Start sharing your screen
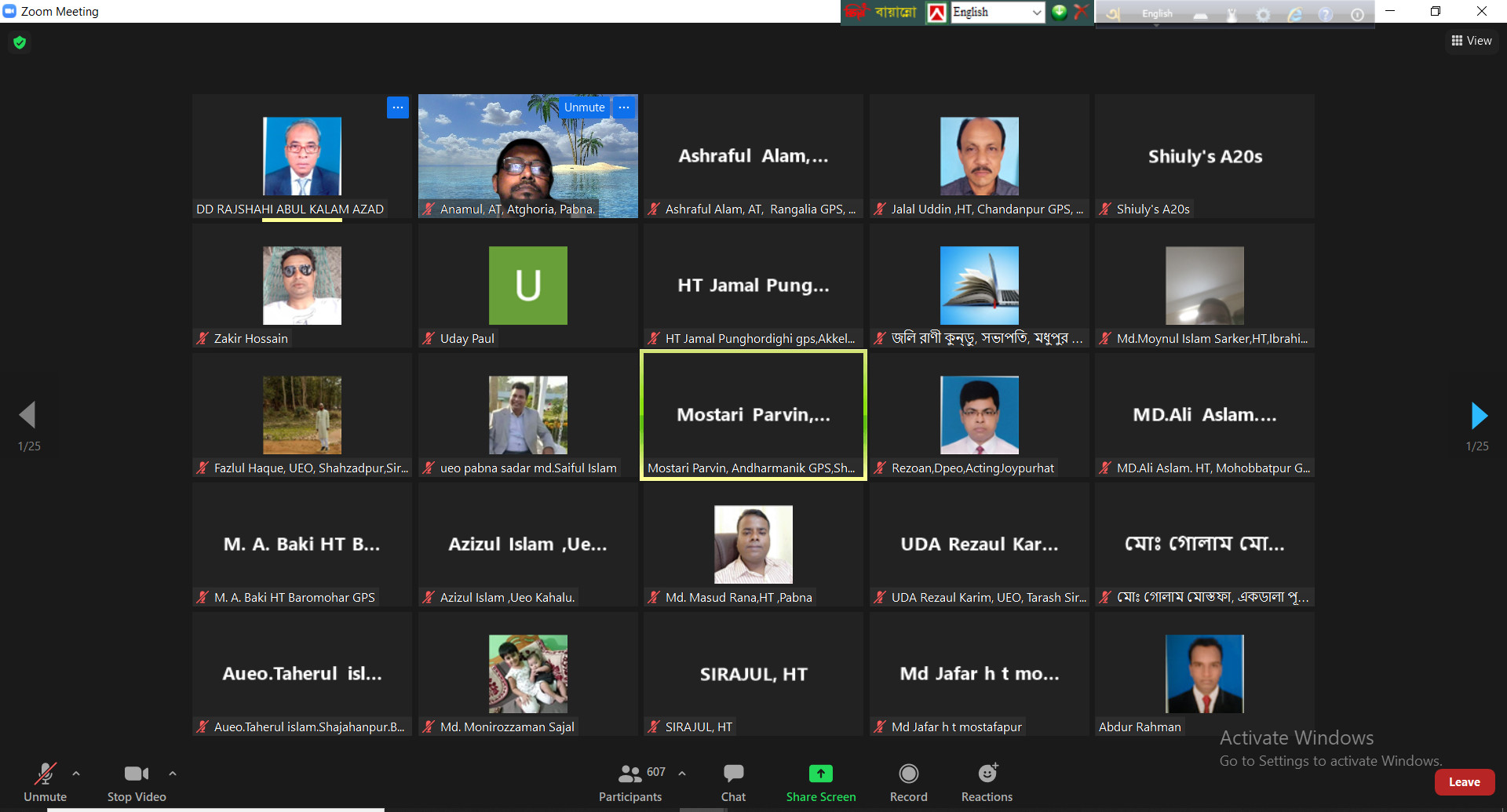This screenshot has height=812, width=1507. tap(821, 782)
